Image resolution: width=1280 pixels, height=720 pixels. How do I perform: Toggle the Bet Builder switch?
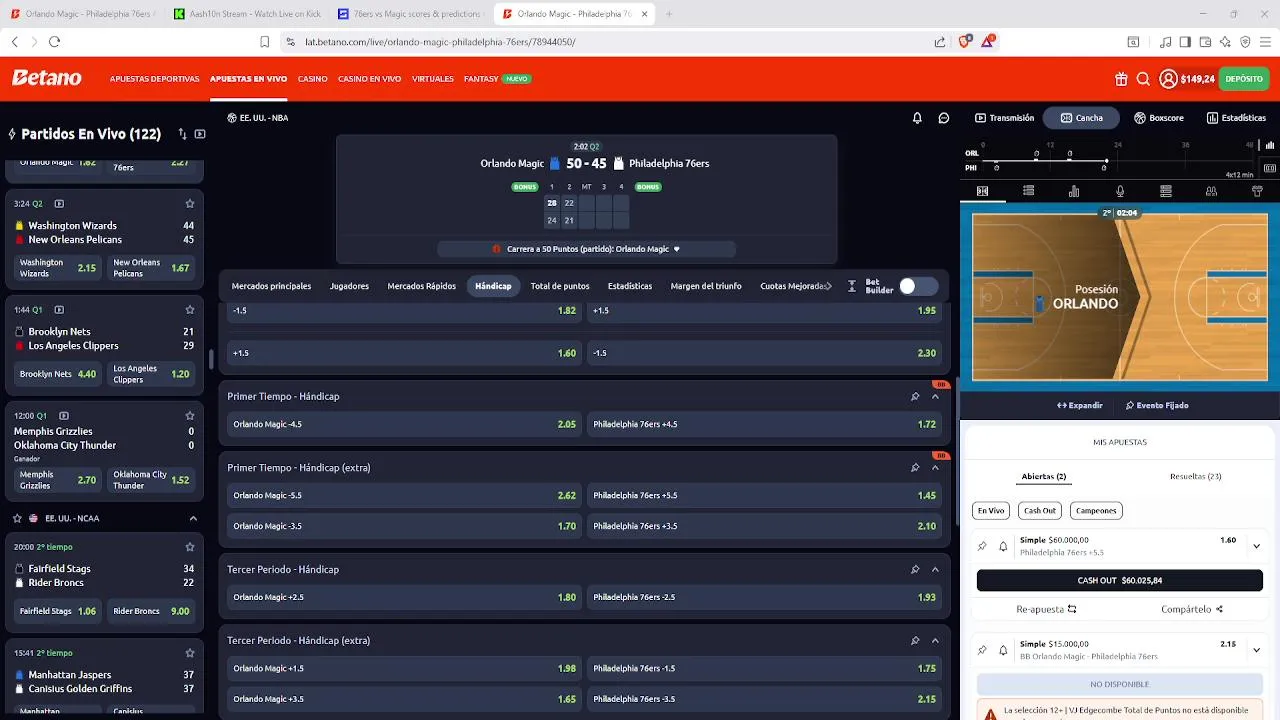click(917, 286)
